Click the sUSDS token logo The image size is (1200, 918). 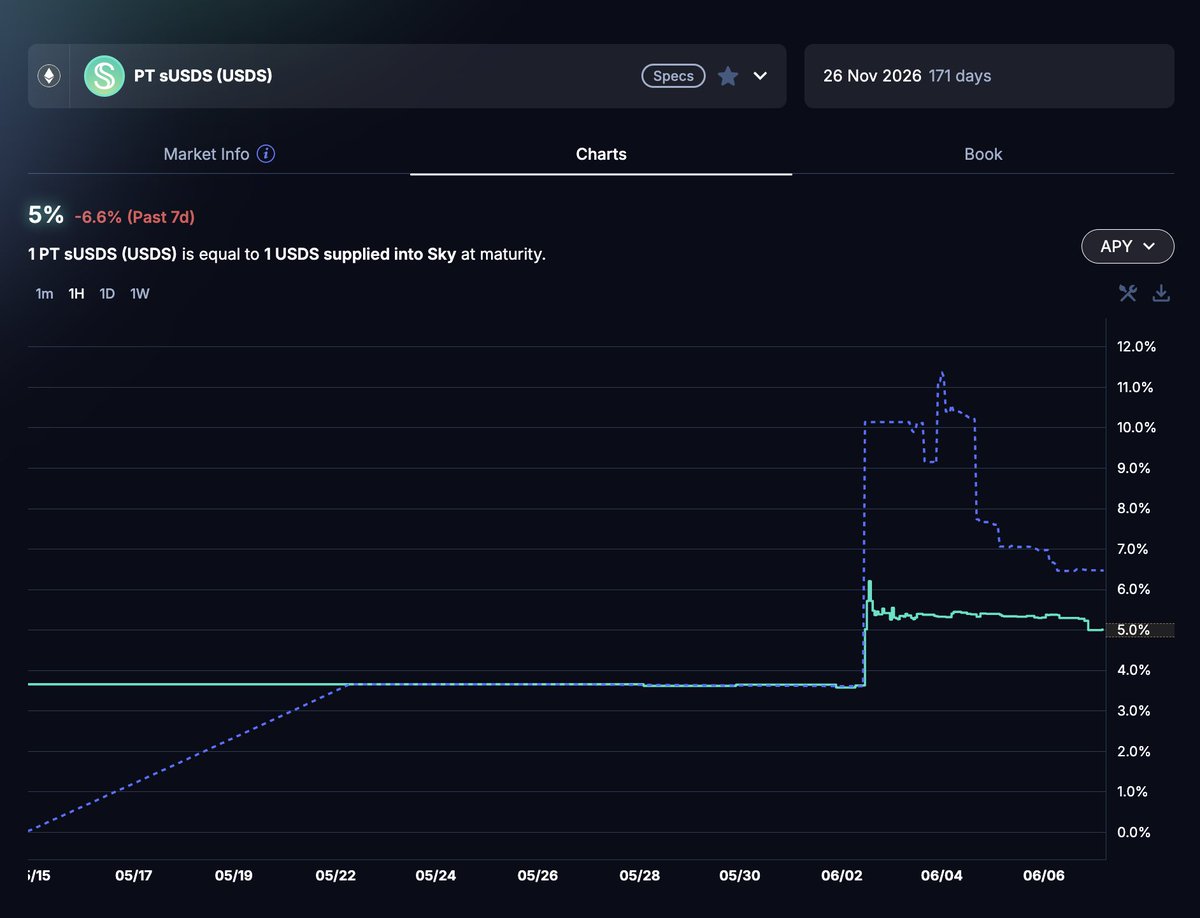click(x=104, y=76)
